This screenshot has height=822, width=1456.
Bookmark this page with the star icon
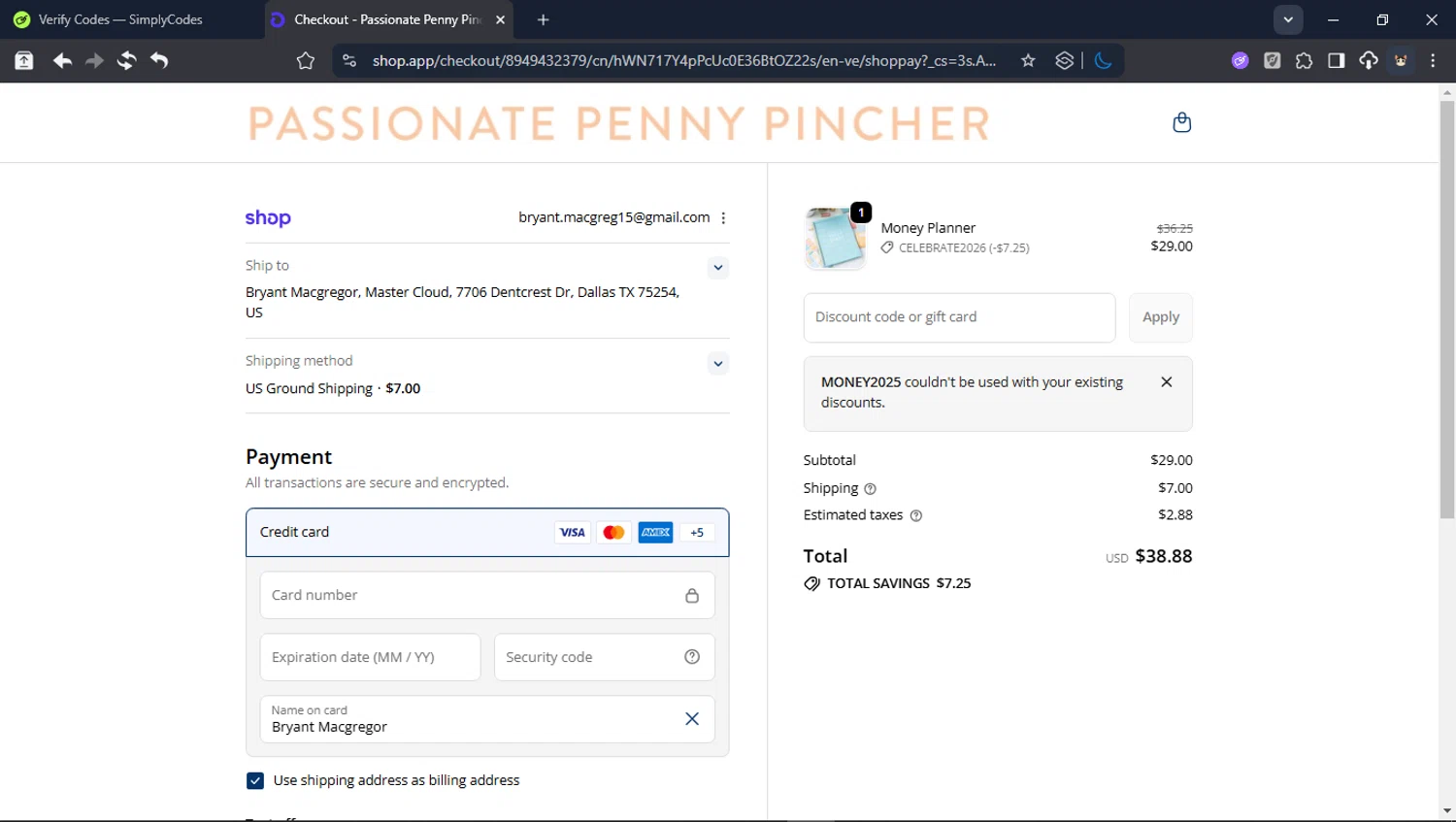click(1028, 61)
